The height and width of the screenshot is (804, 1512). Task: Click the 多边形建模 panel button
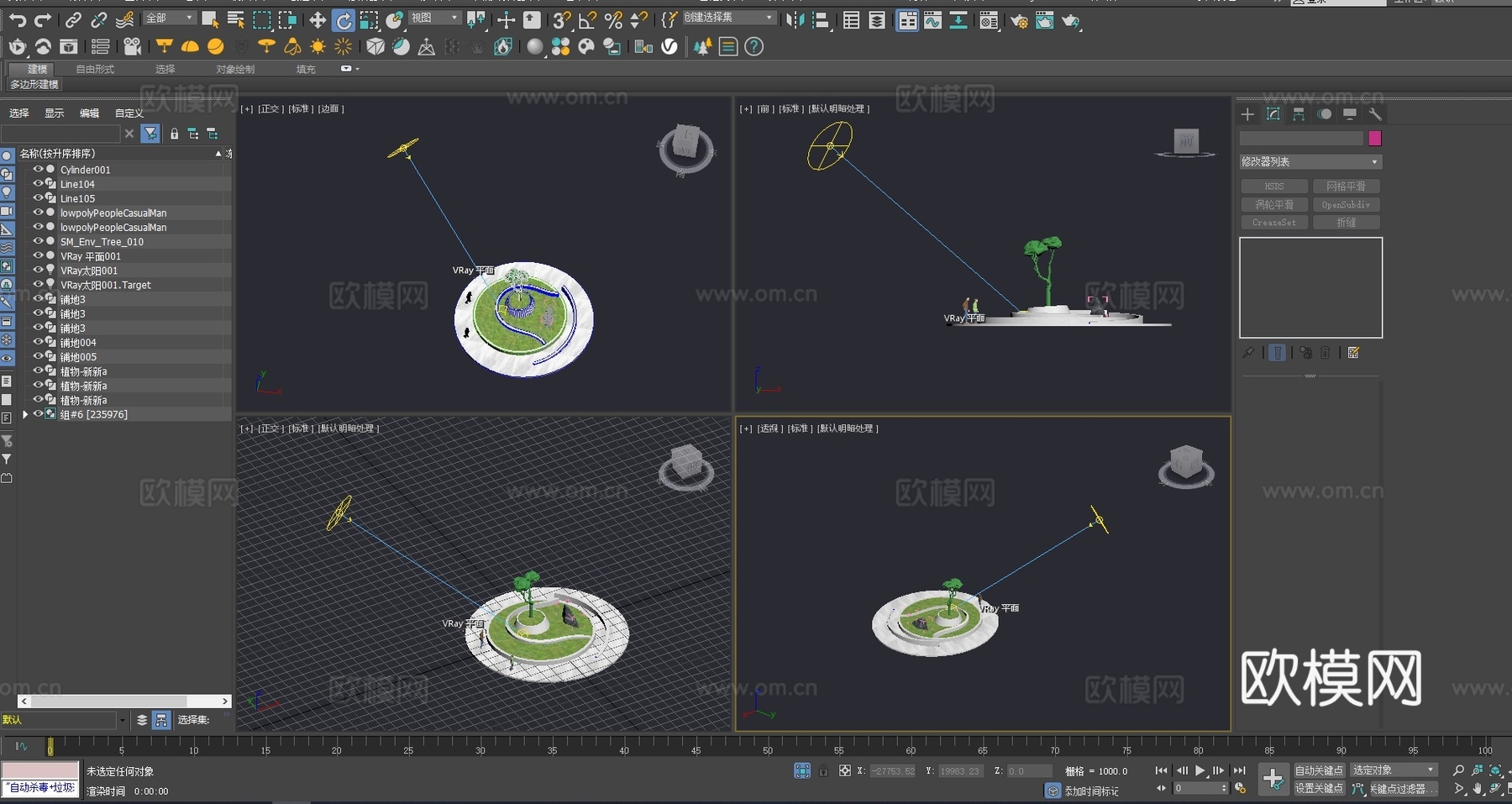tap(34, 84)
